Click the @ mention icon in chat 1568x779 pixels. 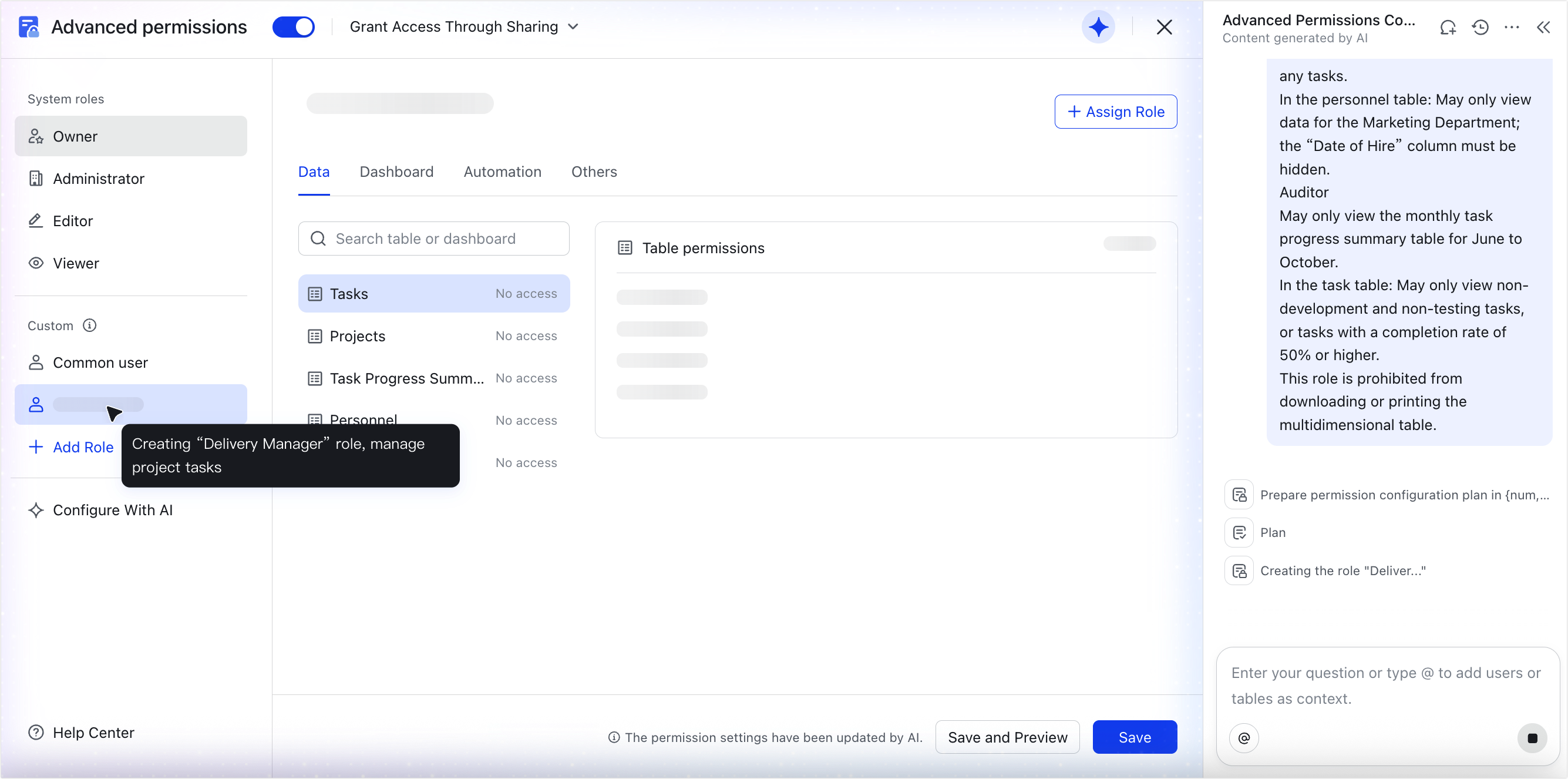(1244, 738)
